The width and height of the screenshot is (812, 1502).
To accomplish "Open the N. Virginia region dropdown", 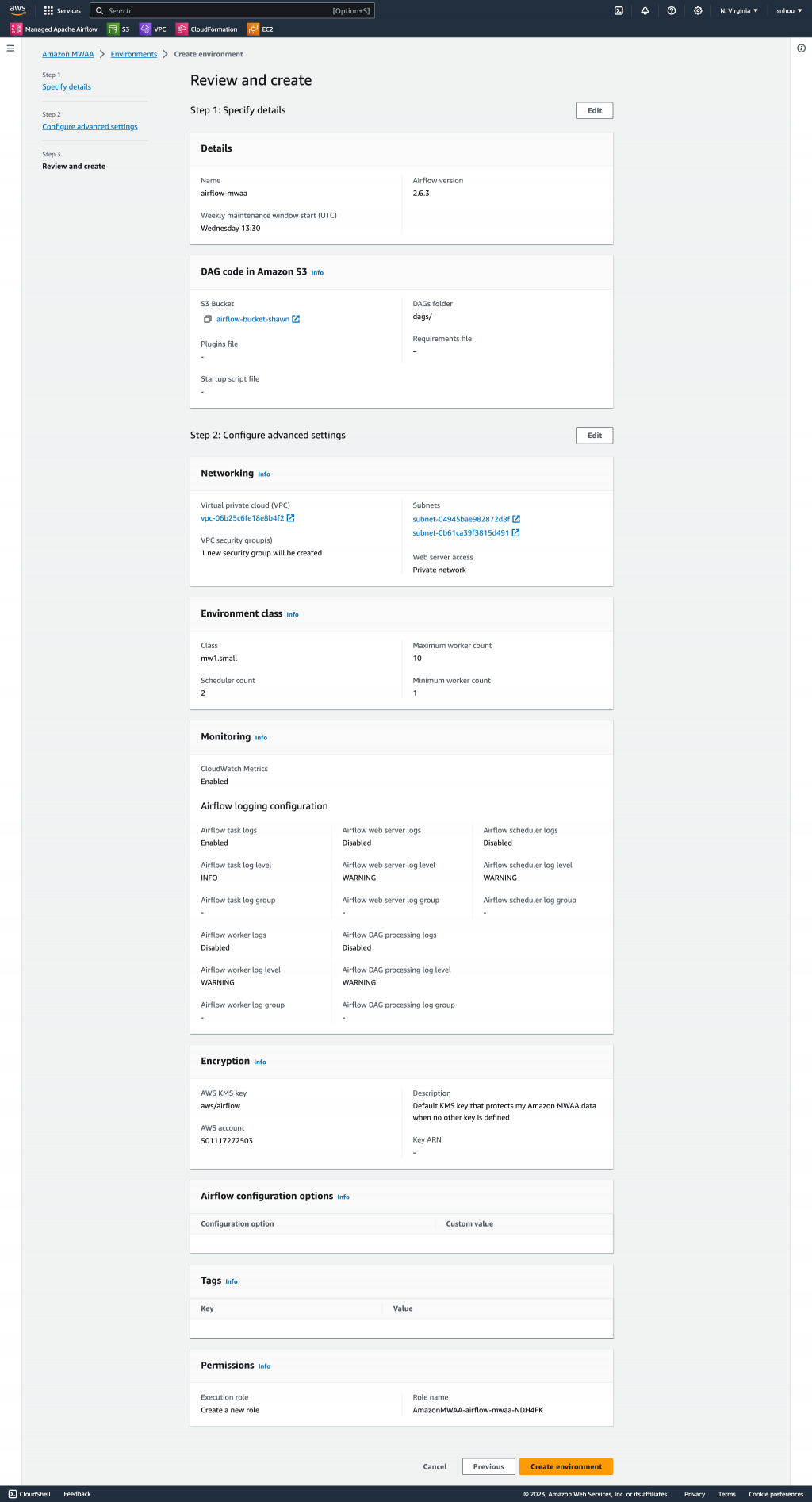I will coord(738,11).
